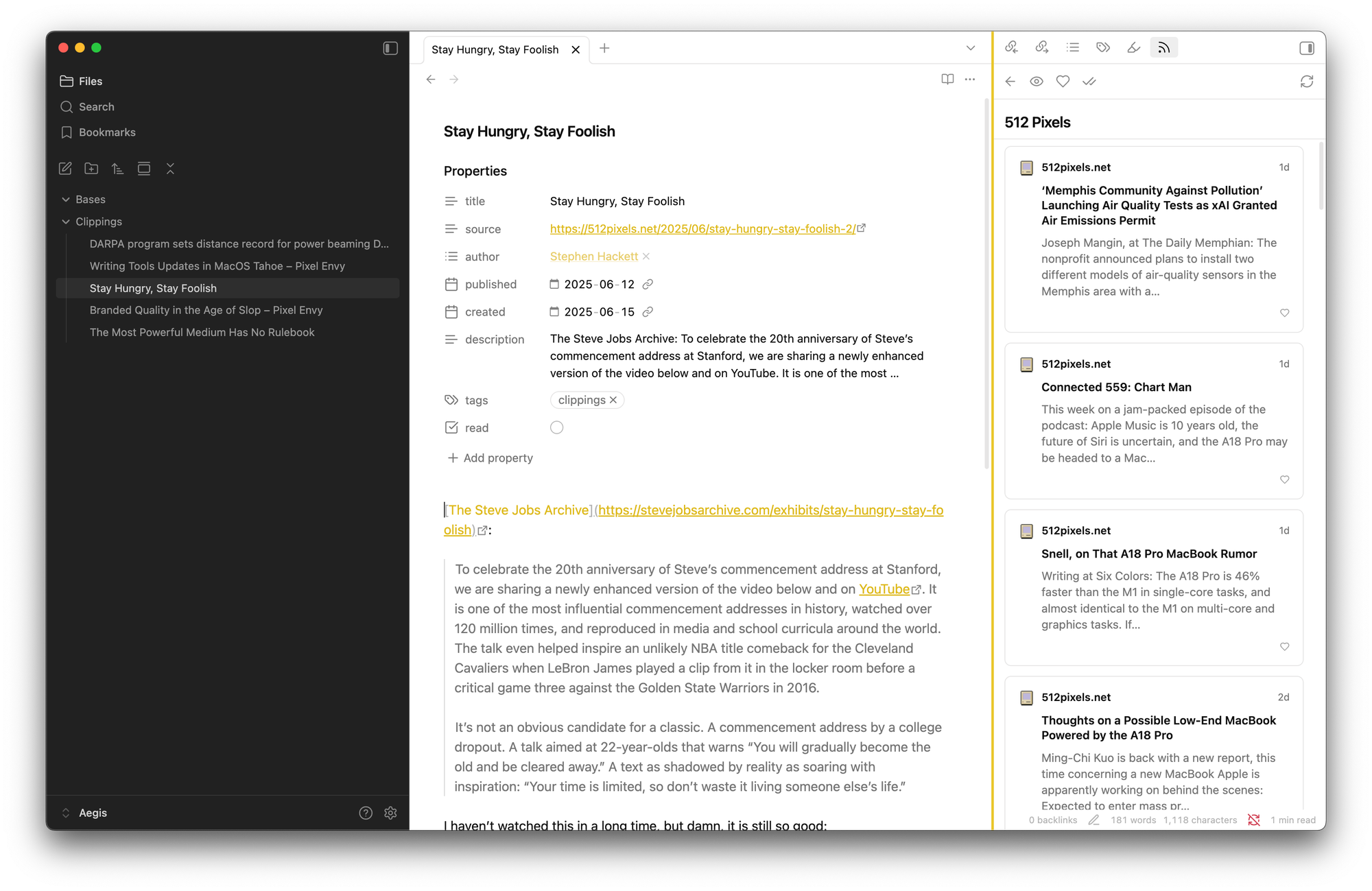
Task: Open Bookmarks in the left sidebar
Action: [98, 132]
